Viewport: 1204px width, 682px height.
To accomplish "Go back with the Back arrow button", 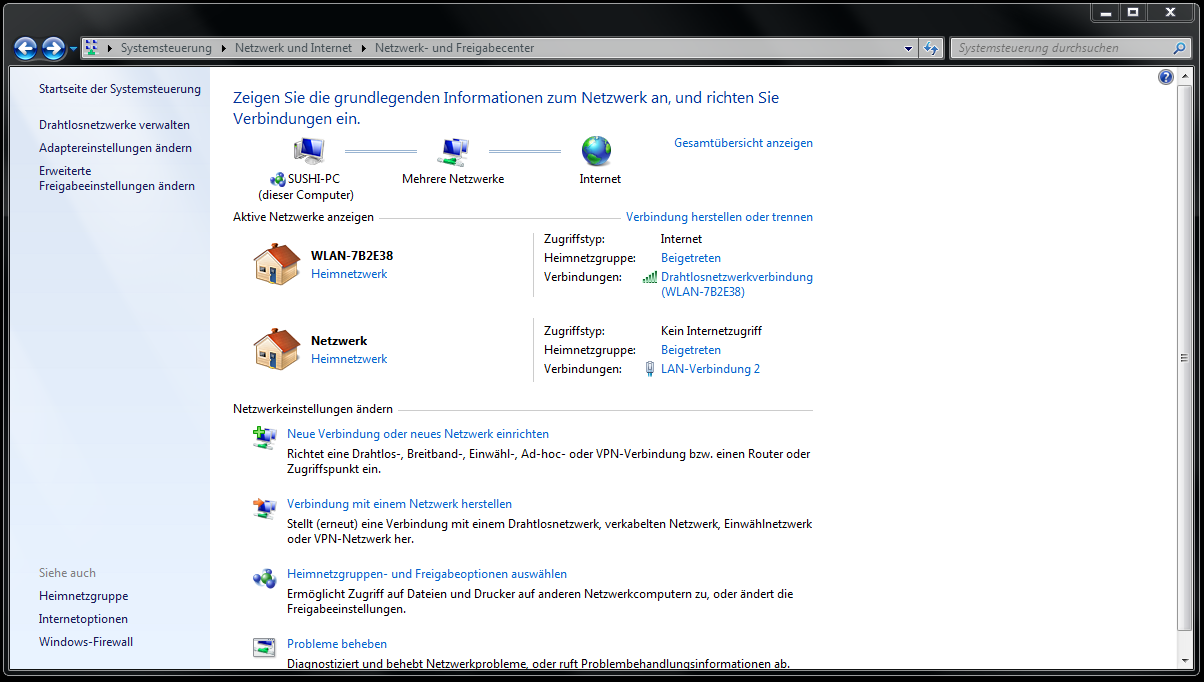I will coord(26,48).
